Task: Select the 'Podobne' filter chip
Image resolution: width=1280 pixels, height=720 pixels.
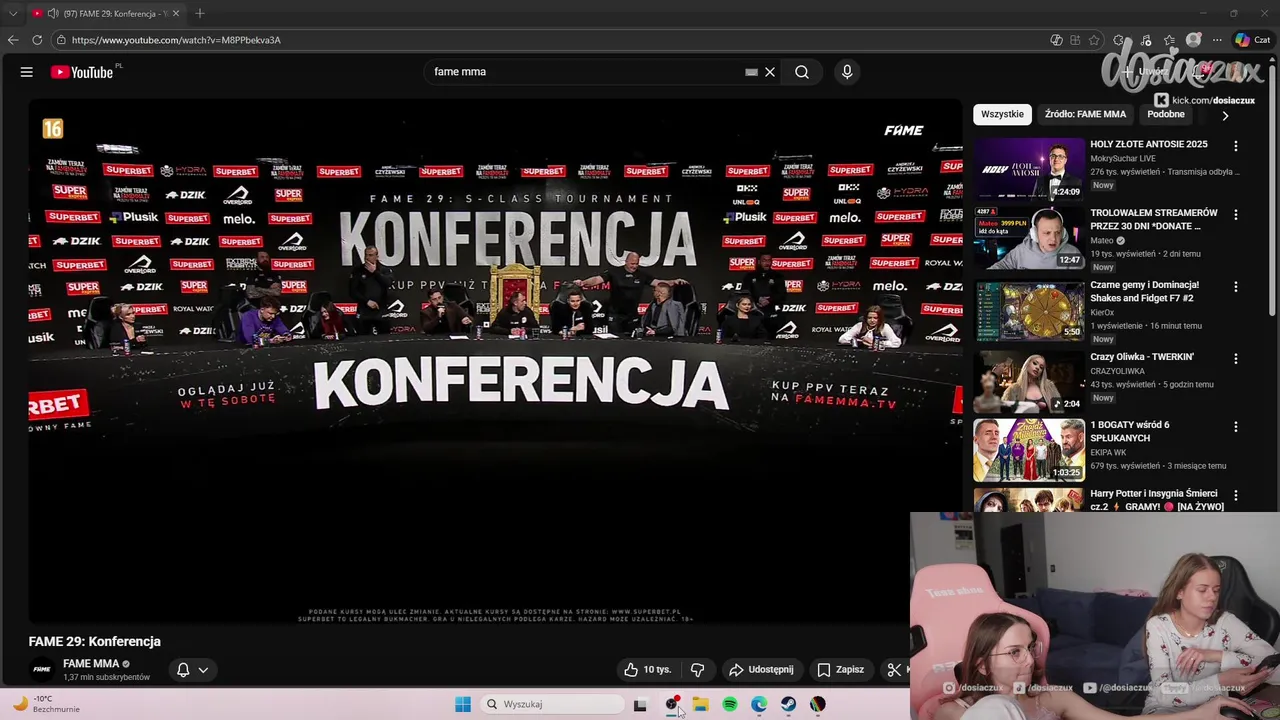Action: pos(1166,114)
